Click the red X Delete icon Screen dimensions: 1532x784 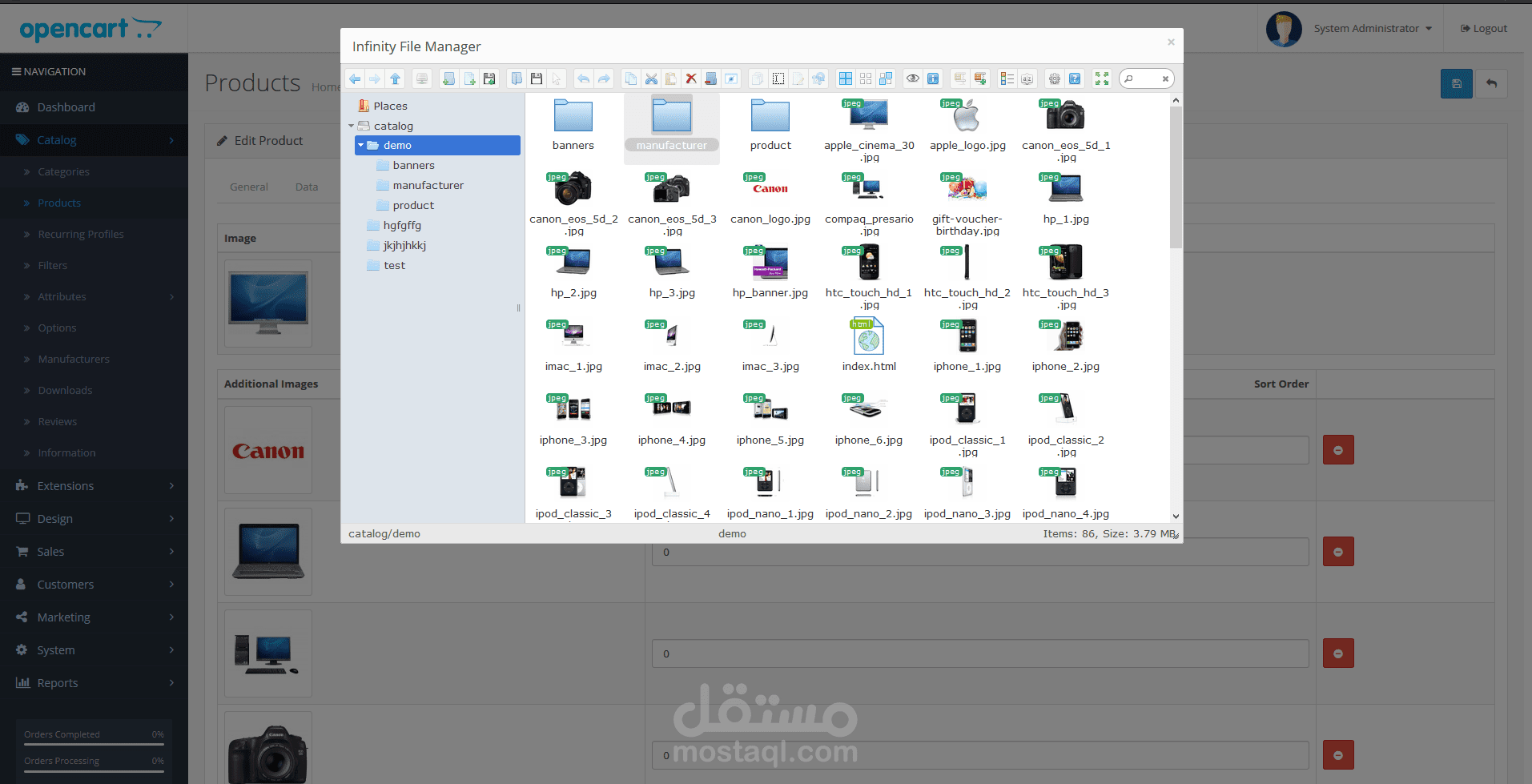(691, 78)
